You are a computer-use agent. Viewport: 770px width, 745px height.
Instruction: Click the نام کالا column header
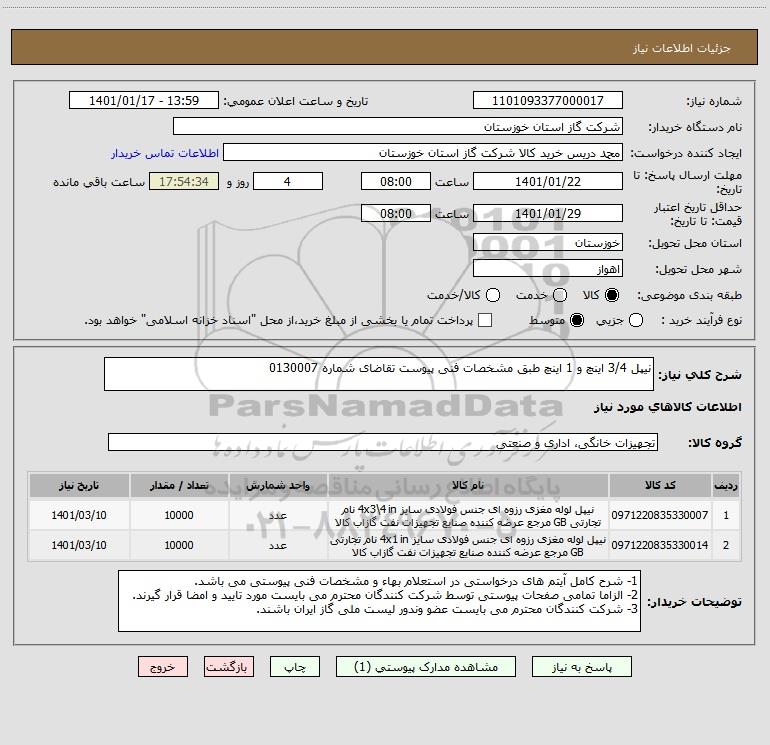[468, 485]
